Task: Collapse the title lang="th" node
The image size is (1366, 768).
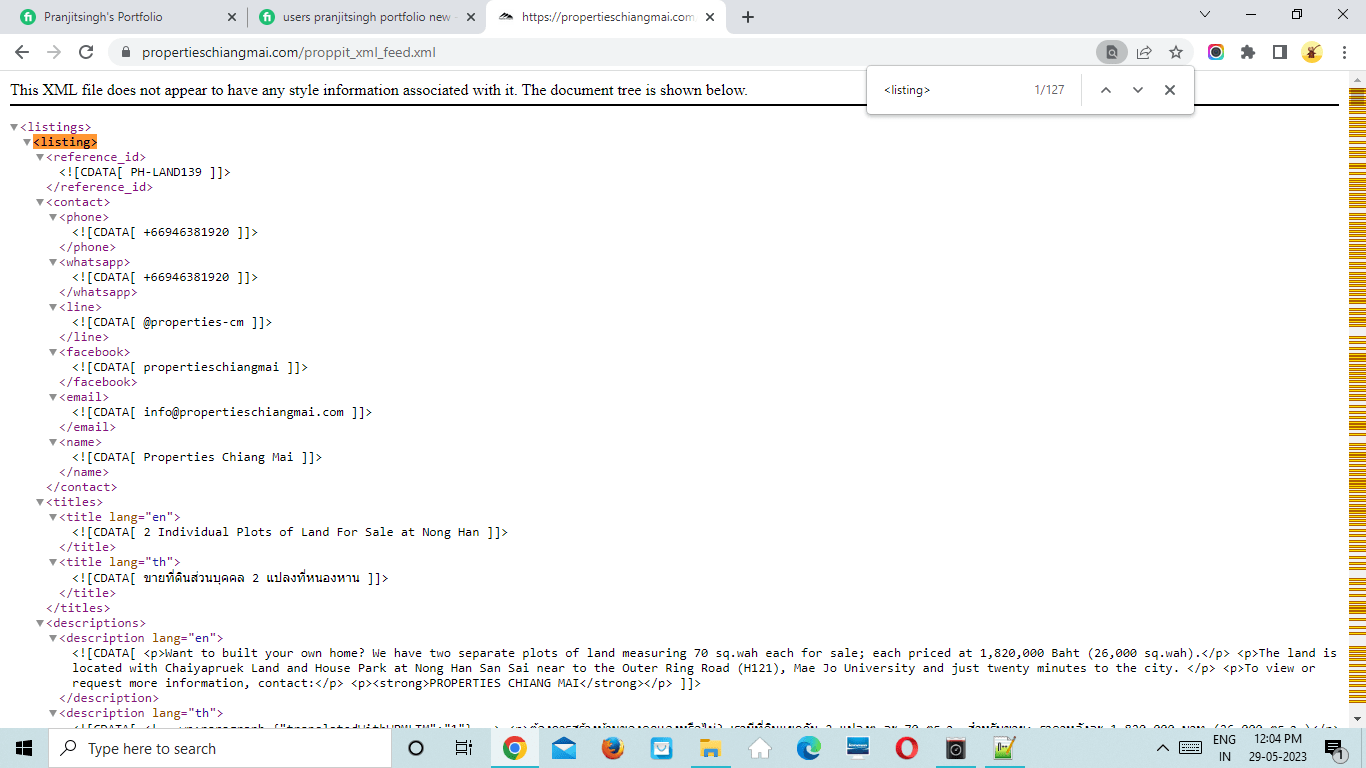Action: [x=53, y=562]
